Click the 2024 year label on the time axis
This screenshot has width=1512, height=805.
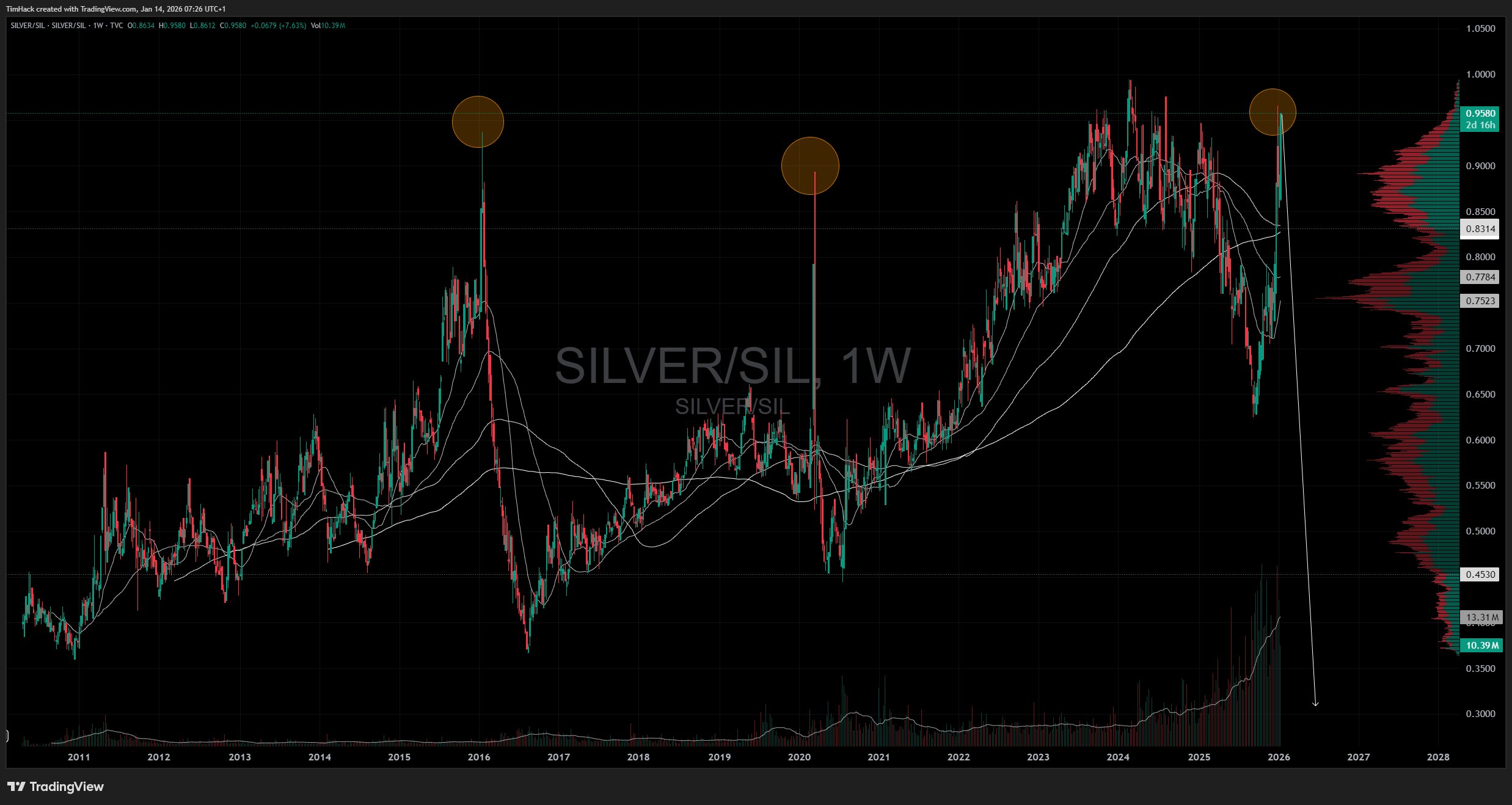(x=1117, y=757)
